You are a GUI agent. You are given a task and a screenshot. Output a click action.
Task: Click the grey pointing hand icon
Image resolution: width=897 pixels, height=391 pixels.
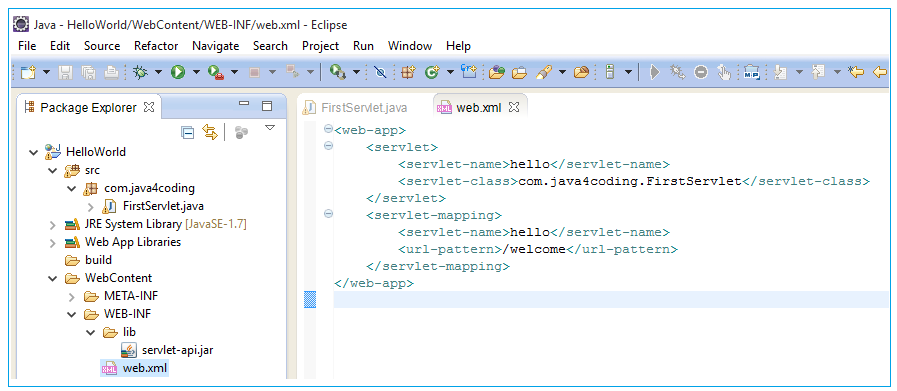pos(724,72)
